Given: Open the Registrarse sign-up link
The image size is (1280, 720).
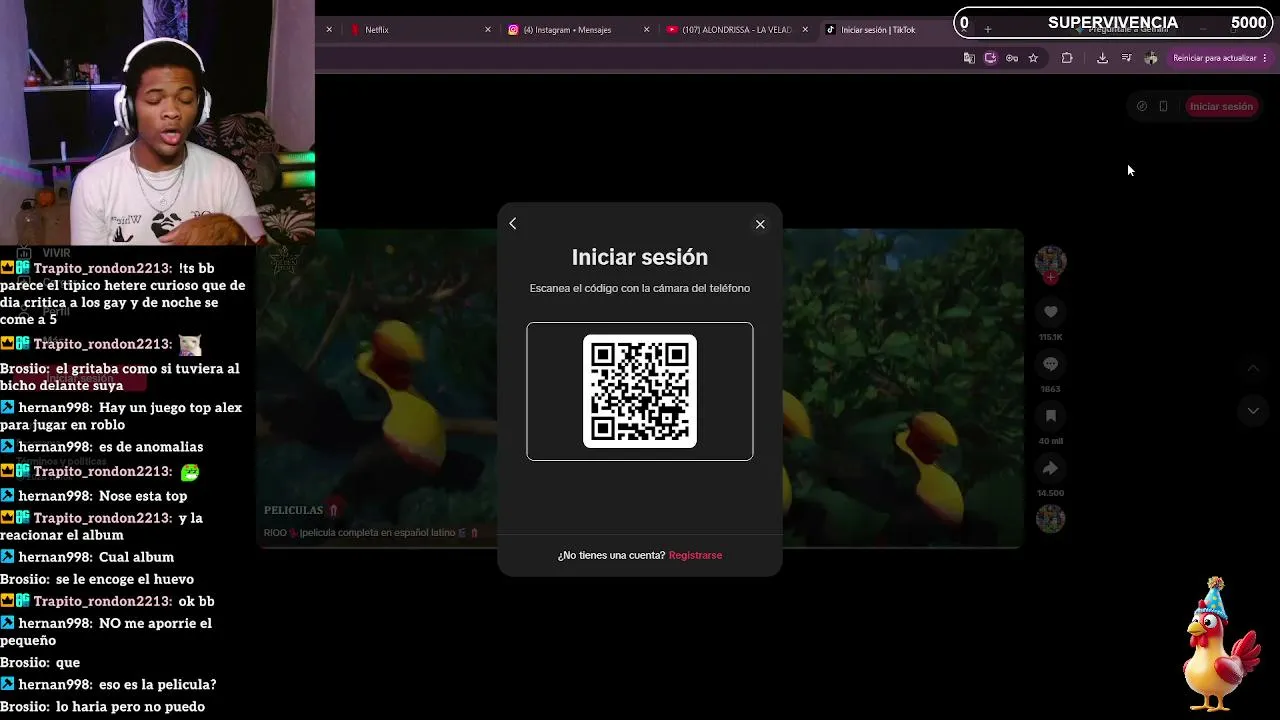Looking at the screenshot, I should 695,555.
